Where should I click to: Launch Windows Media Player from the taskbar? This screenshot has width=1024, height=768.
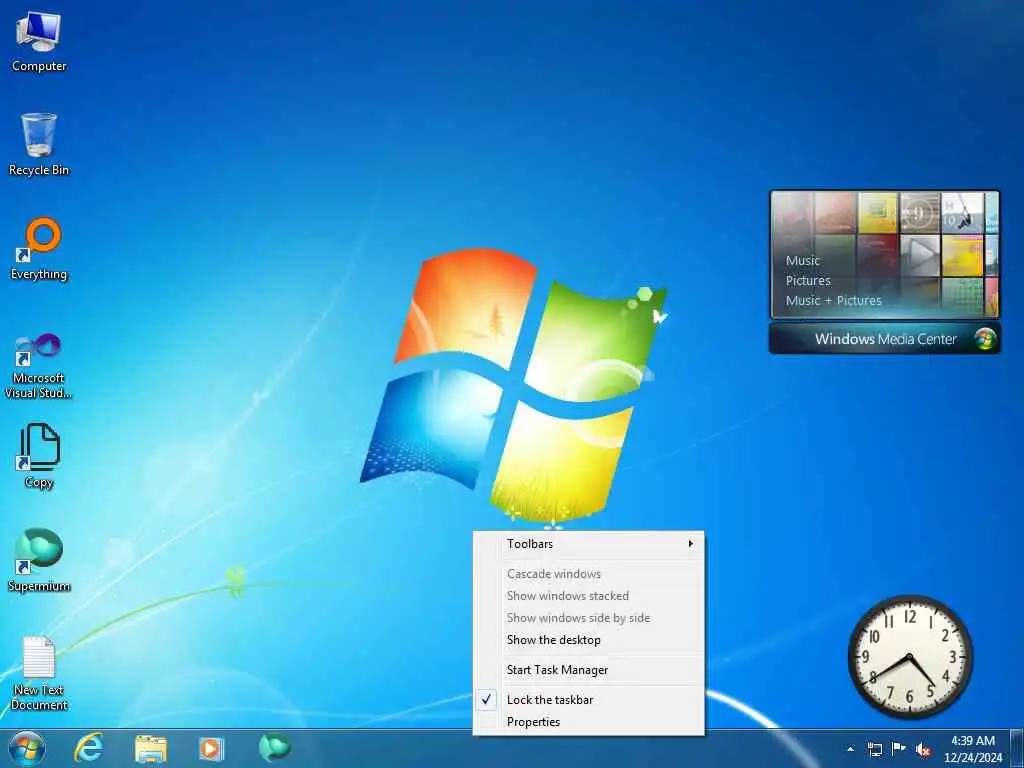(211, 748)
